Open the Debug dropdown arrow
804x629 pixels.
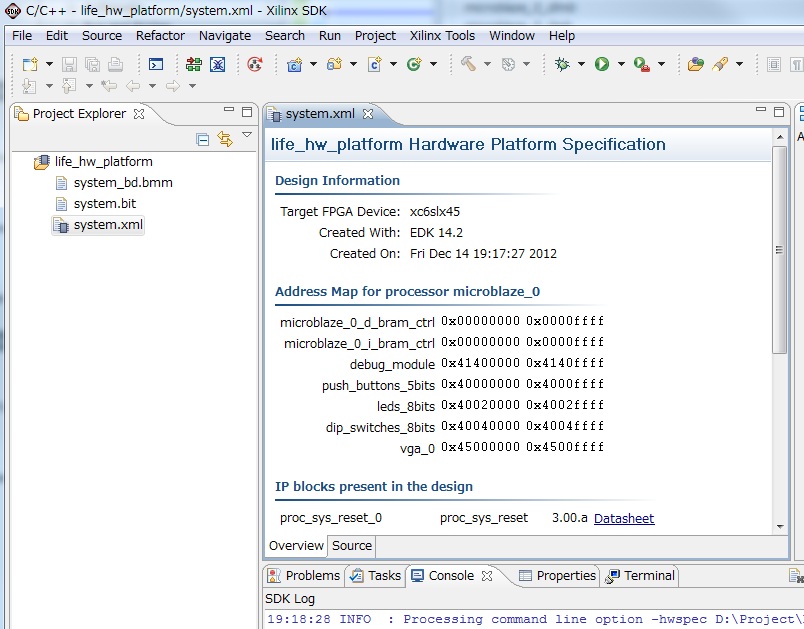pyautogui.click(x=581, y=64)
